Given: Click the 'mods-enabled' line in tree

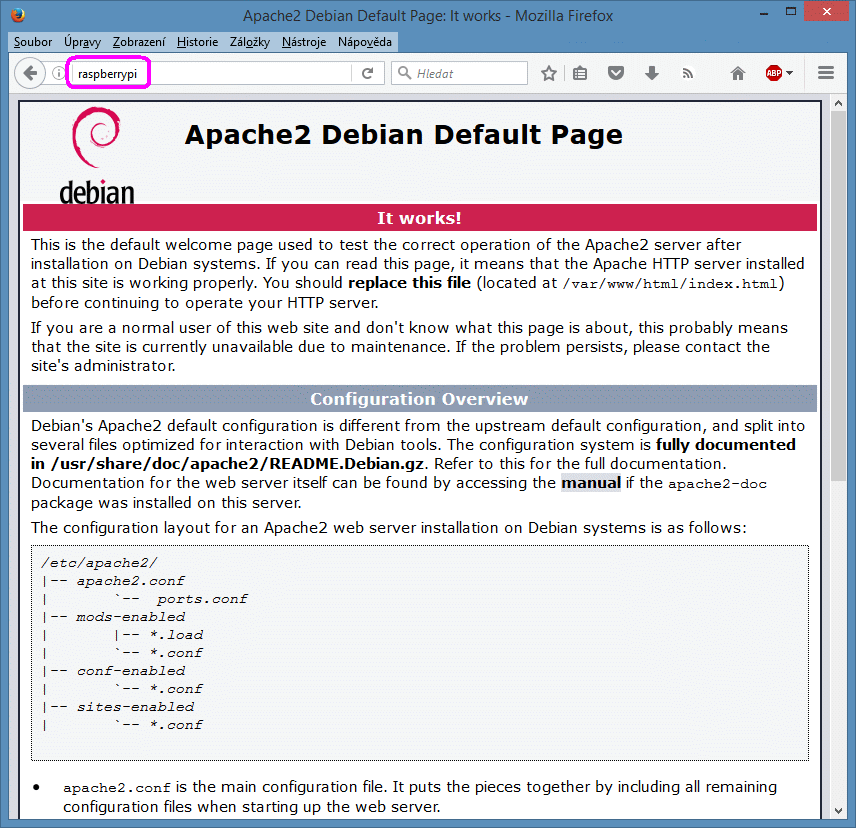Looking at the screenshot, I should (x=130, y=617).
